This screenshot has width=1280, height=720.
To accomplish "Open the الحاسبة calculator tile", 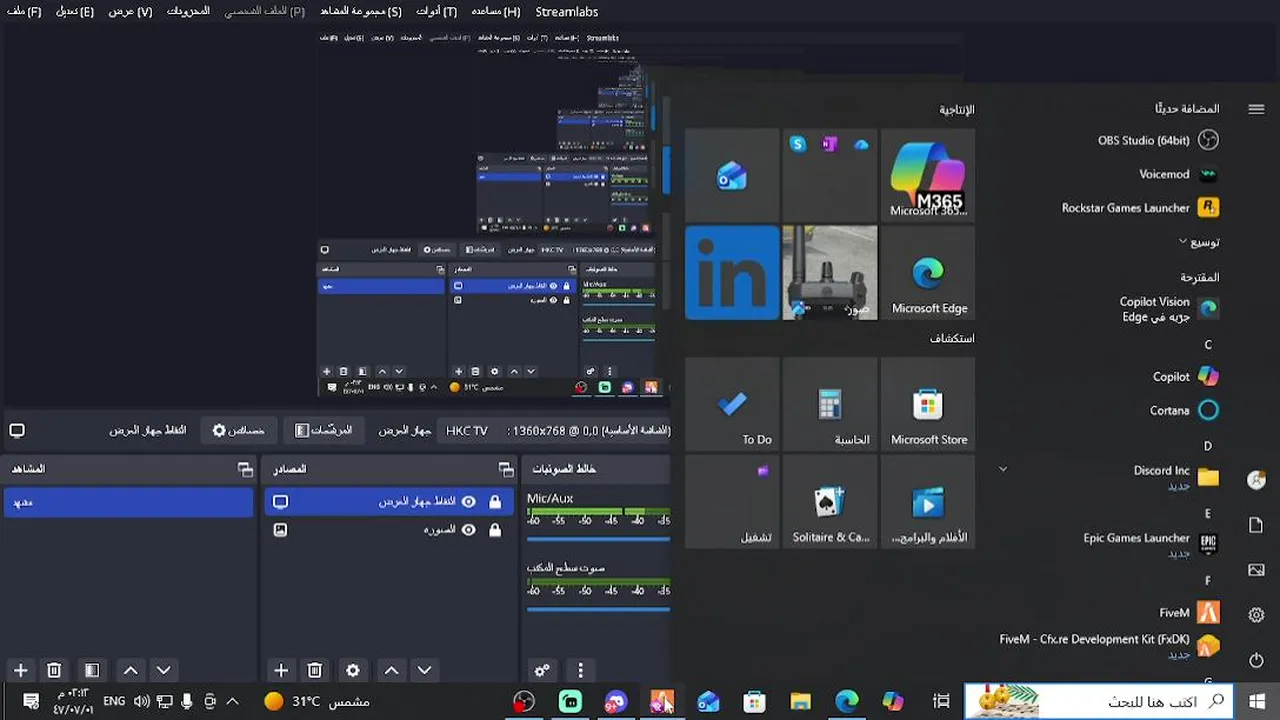I will click(x=830, y=404).
